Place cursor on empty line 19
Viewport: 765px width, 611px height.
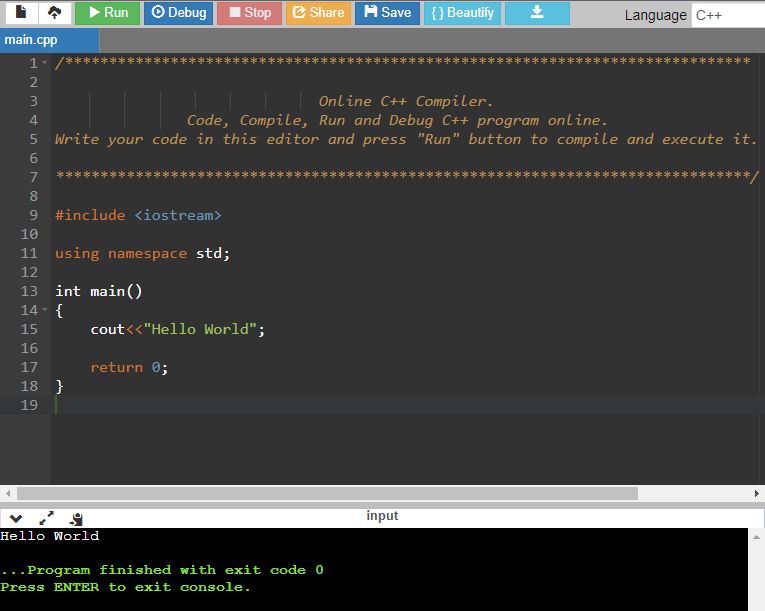300,405
